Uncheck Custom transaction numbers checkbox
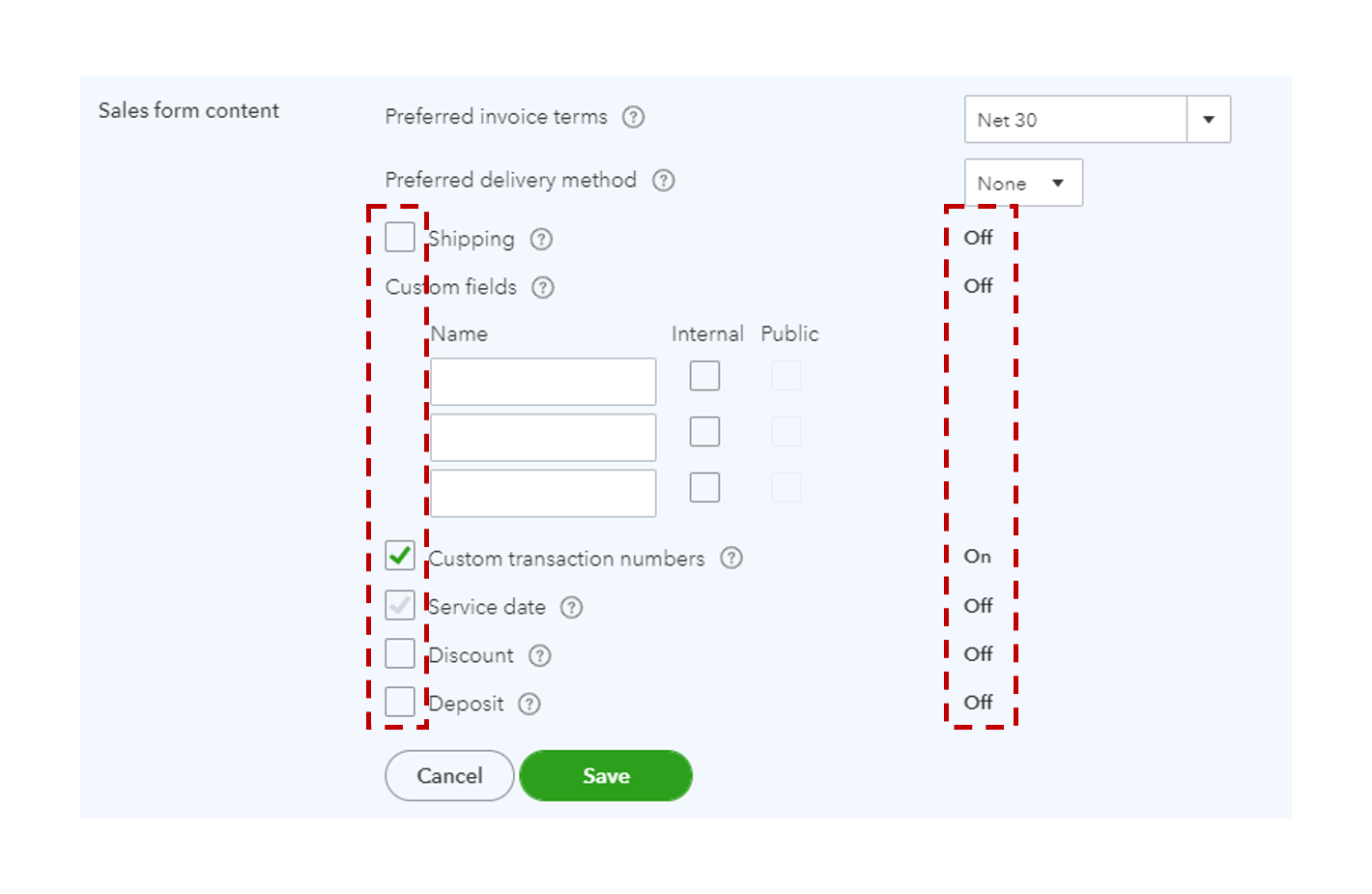 tap(400, 556)
